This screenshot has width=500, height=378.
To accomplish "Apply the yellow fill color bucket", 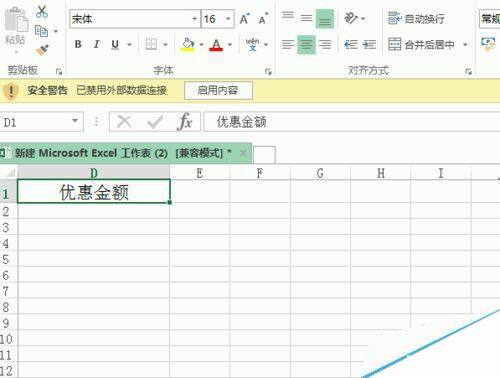I will [188, 44].
